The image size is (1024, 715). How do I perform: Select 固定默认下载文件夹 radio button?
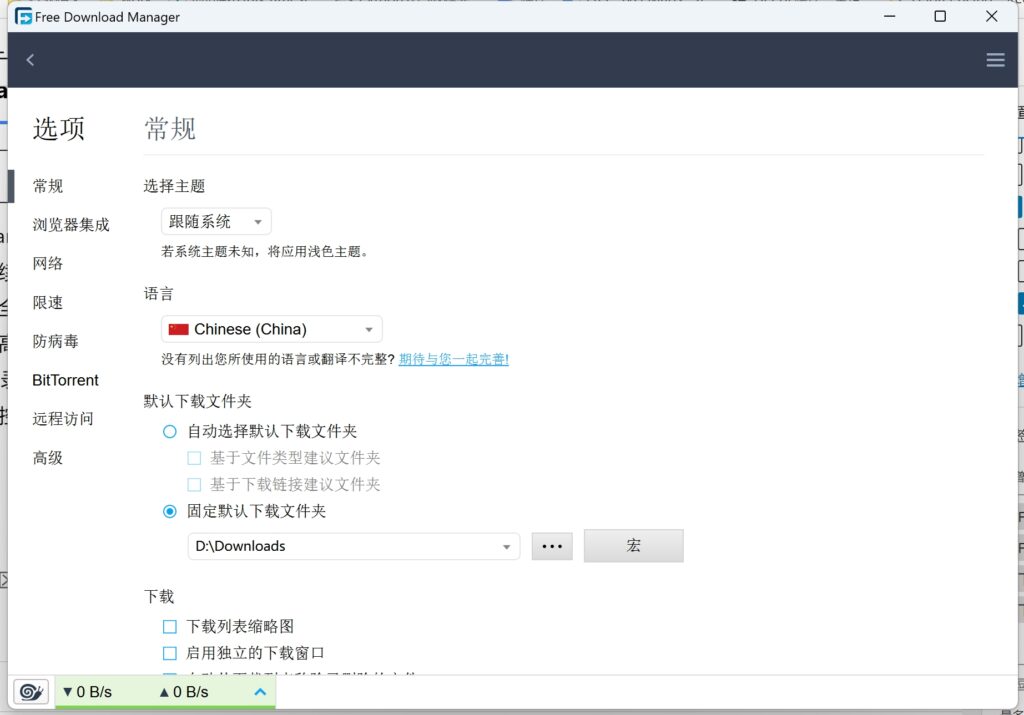click(170, 511)
